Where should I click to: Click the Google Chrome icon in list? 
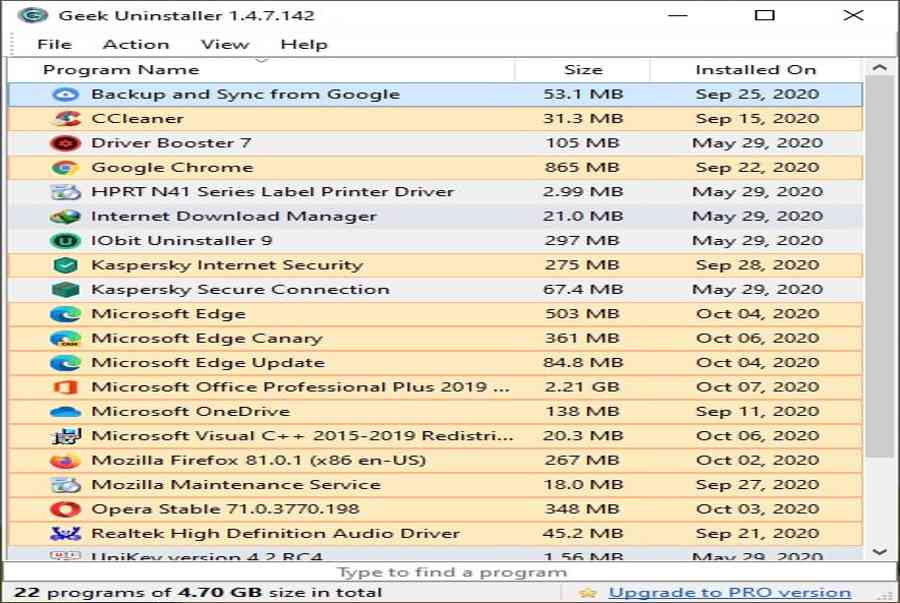pyautogui.click(x=65, y=168)
